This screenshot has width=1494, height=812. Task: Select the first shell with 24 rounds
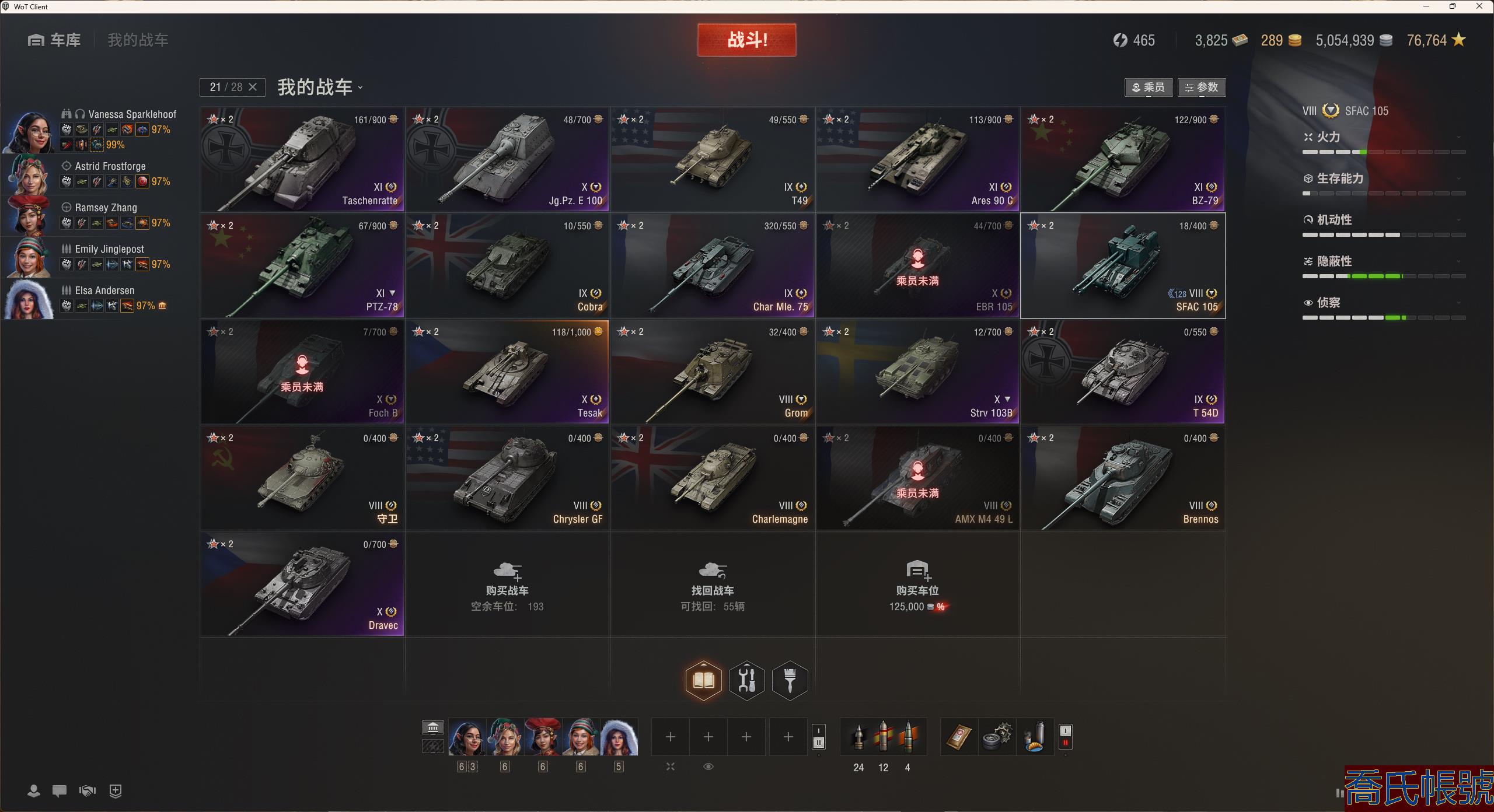coord(858,737)
